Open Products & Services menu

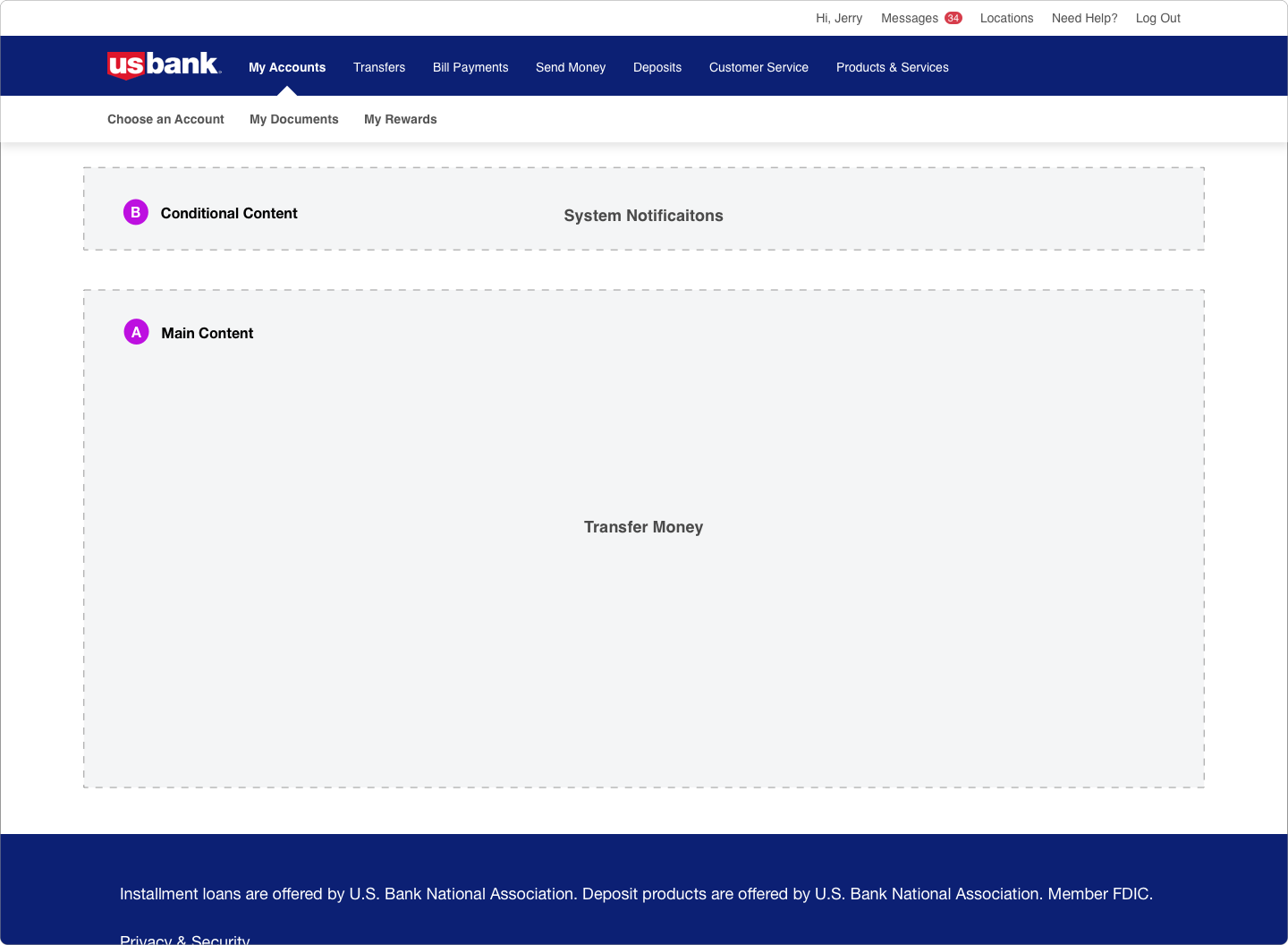pos(893,67)
